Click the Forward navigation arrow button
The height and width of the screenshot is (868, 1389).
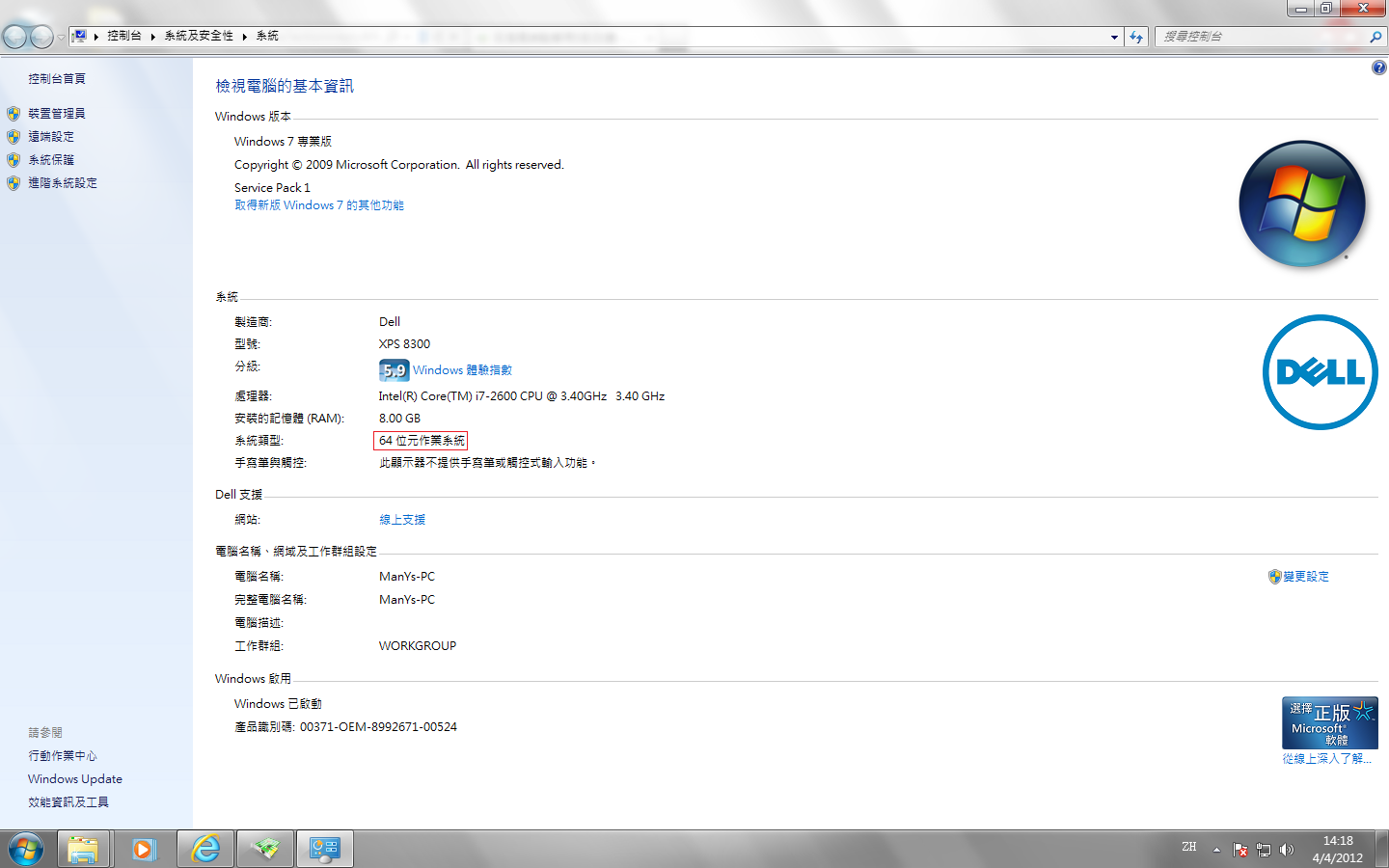(x=41, y=37)
